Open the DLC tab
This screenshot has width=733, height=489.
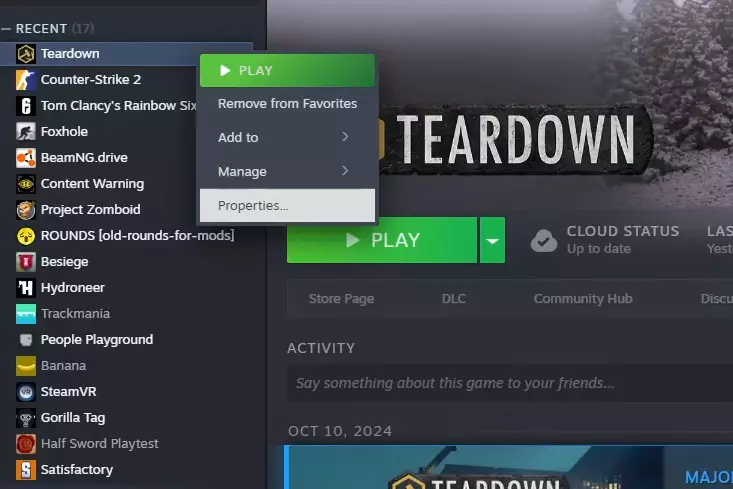[x=454, y=299]
